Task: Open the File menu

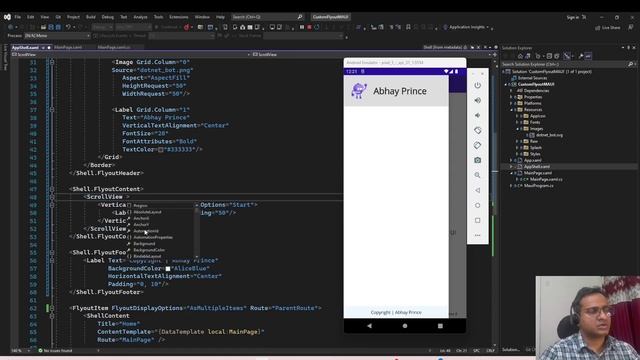Action: click(x=18, y=17)
